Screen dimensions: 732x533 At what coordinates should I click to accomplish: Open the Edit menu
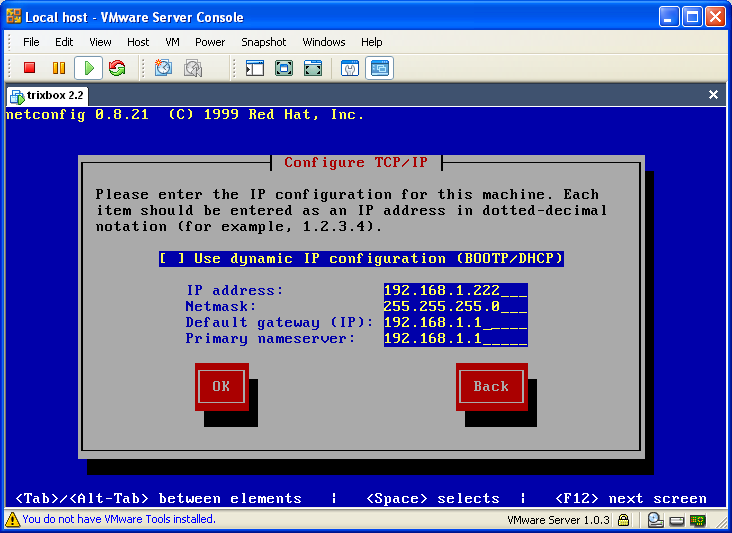63,42
